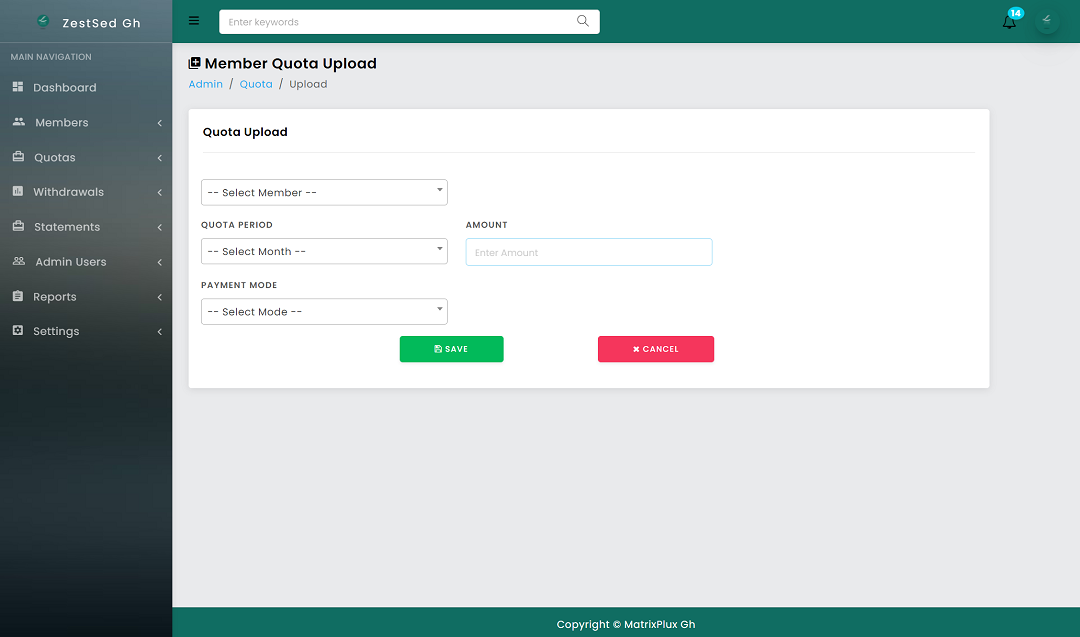Expand the Admin Users menu chevron
Viewport: 1080px width, 637px height.
pyautogui.click(x=159, y=262)
